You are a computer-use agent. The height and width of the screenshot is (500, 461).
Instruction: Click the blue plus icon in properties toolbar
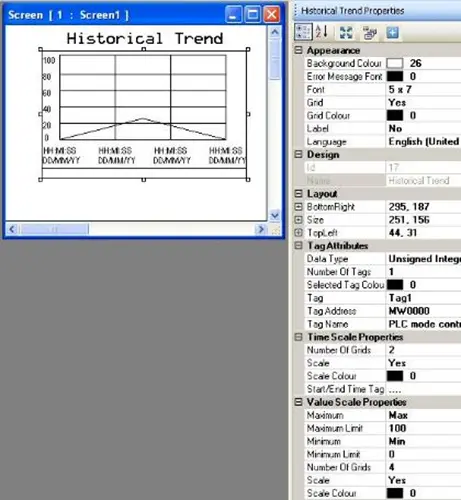click(392, 33)
